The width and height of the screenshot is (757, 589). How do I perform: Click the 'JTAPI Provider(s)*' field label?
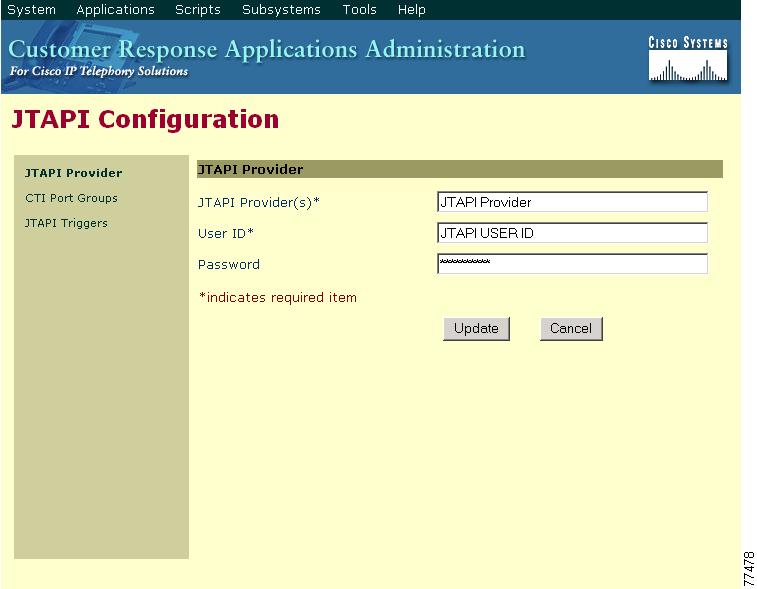pos(259,202)
